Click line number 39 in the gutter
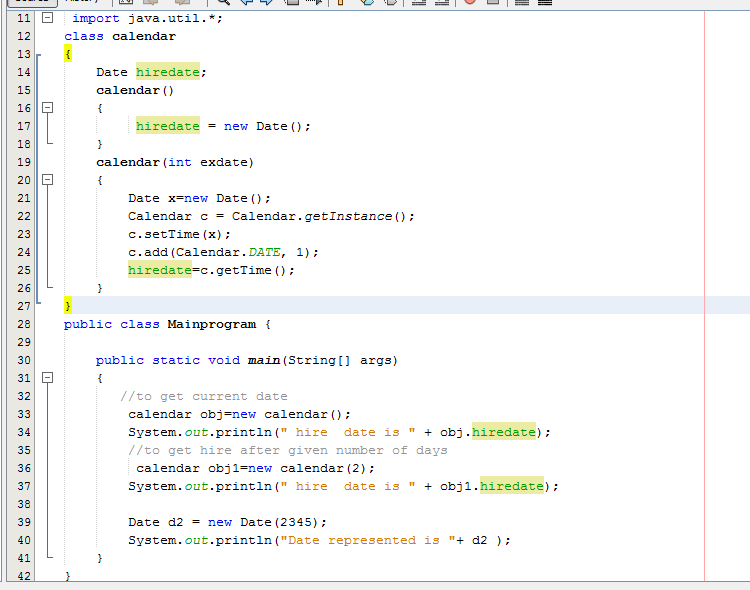Viewport: 750px width, 590px height. coord(23,522)
